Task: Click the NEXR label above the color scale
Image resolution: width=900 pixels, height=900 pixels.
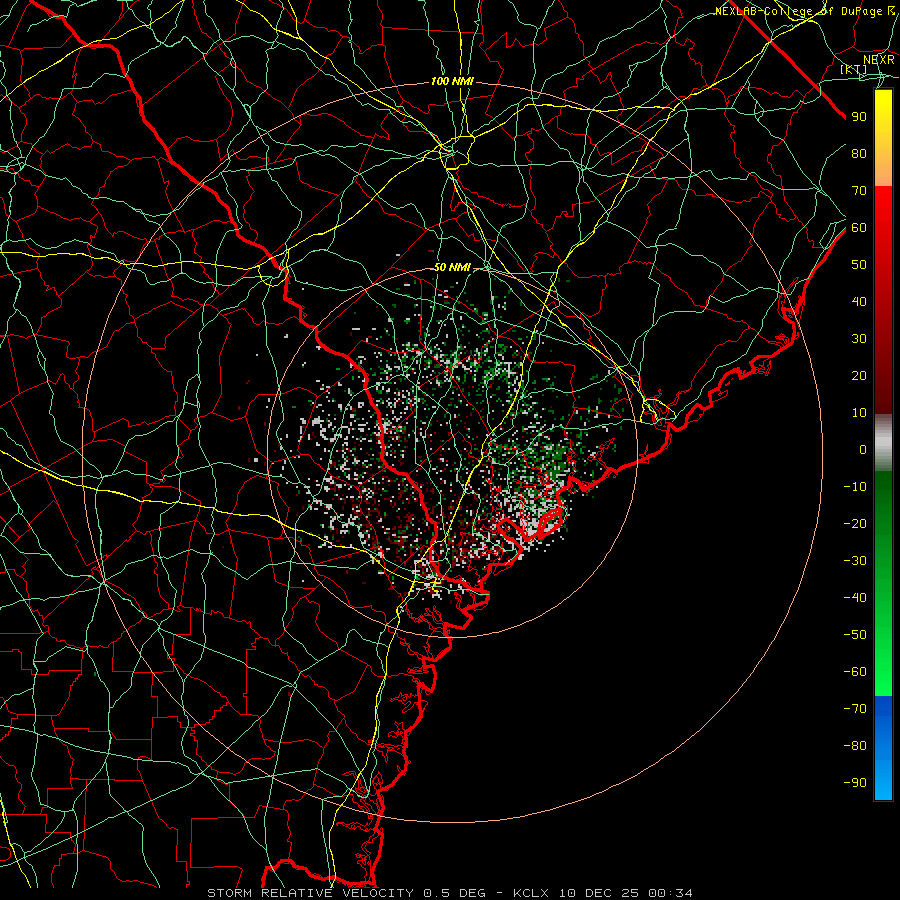Action: coord(879,59)
